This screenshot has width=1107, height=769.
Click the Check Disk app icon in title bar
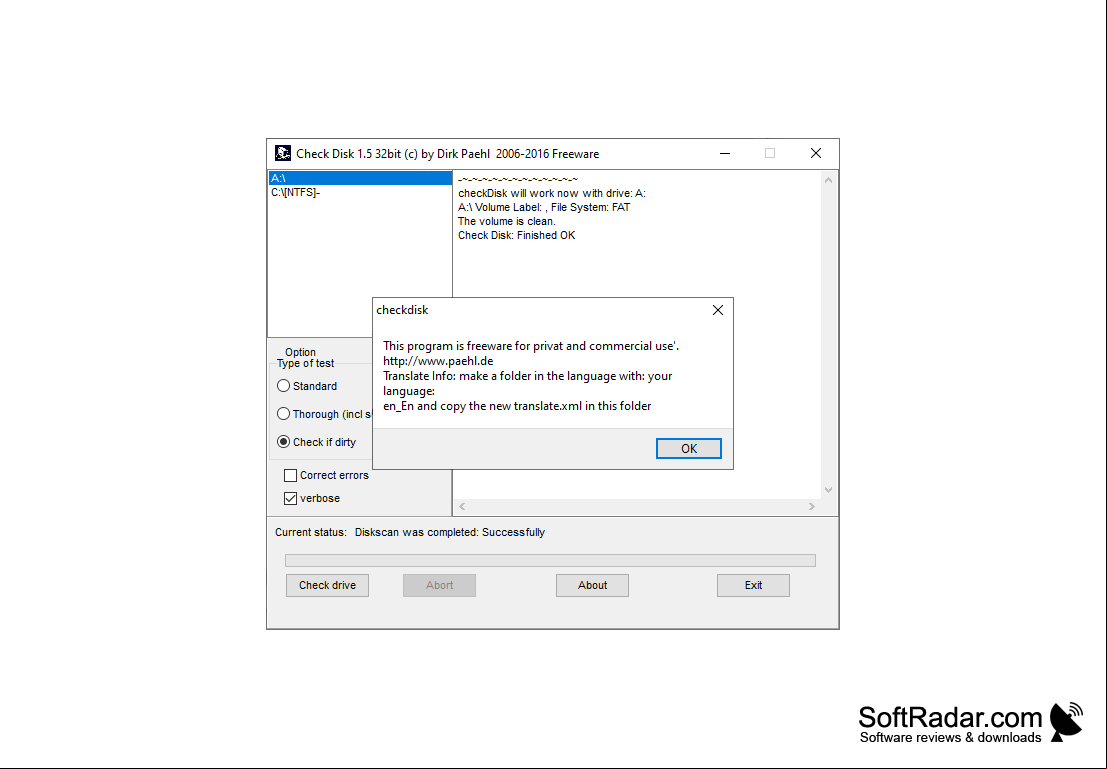283,153
